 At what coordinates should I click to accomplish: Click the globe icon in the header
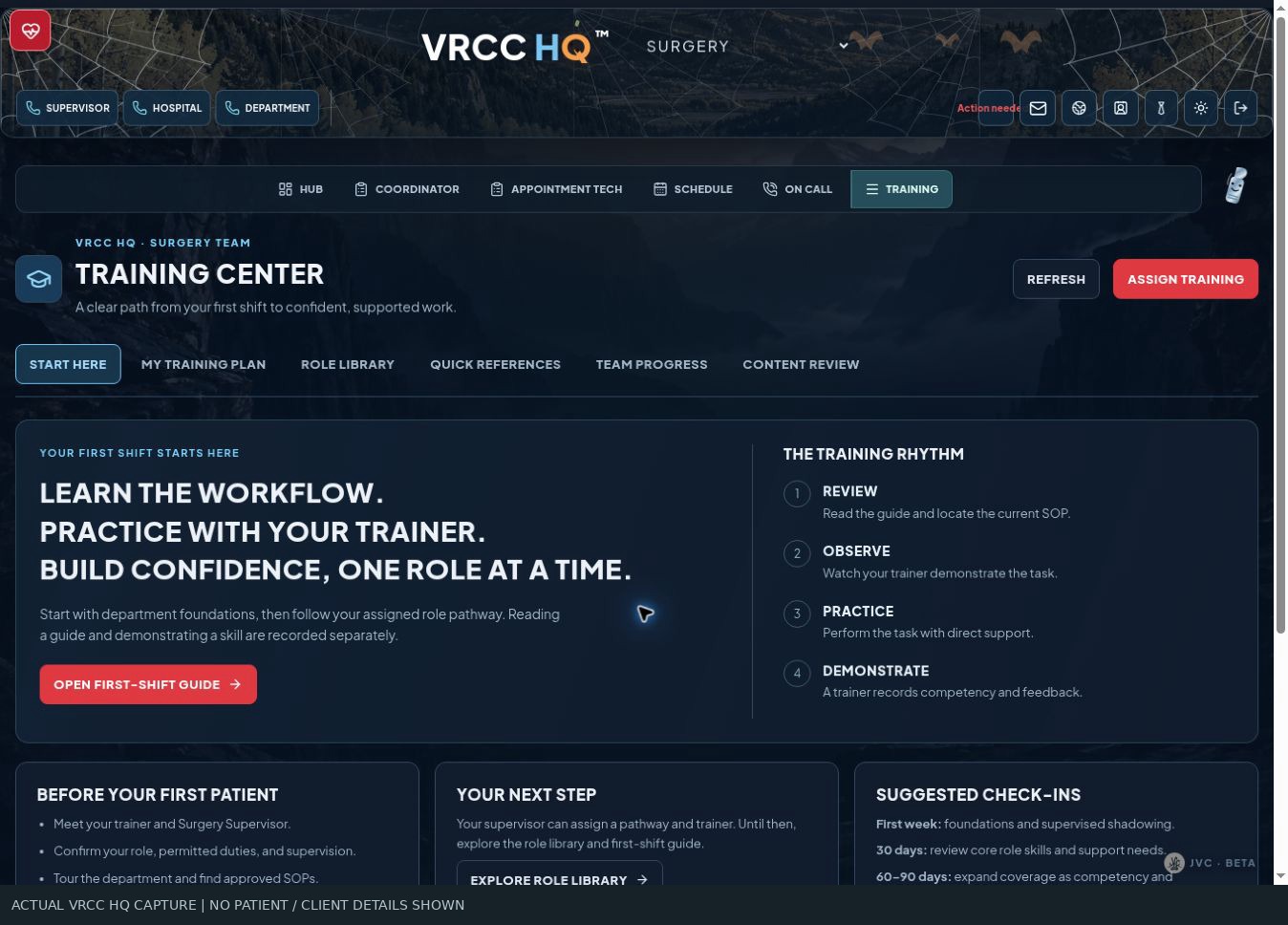click(1079, 108)
